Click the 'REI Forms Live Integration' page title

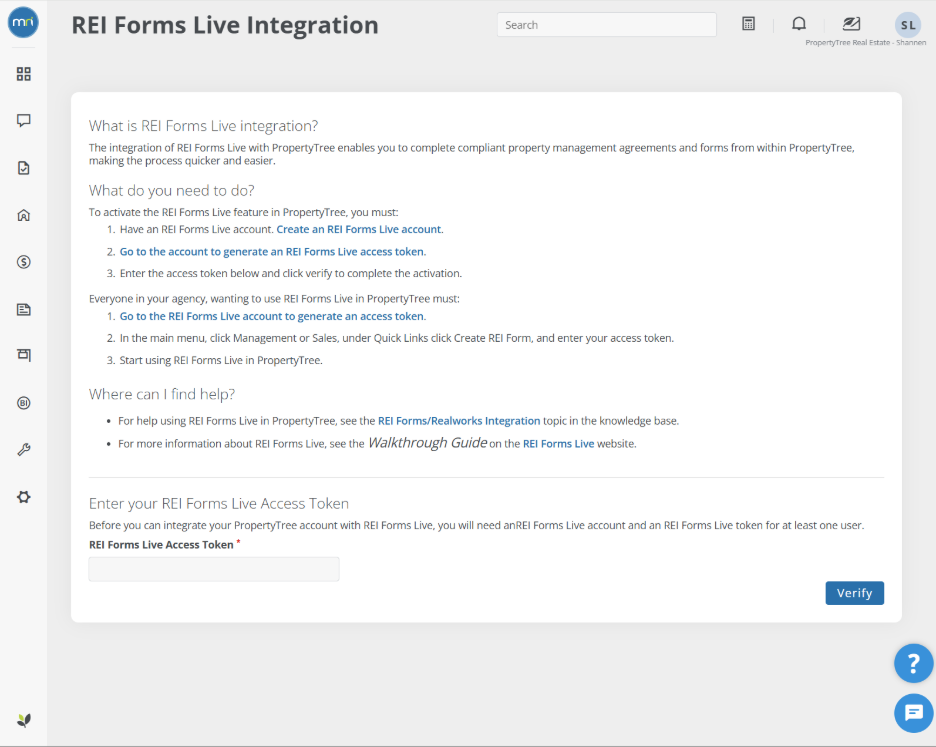[x=225, y=25]
